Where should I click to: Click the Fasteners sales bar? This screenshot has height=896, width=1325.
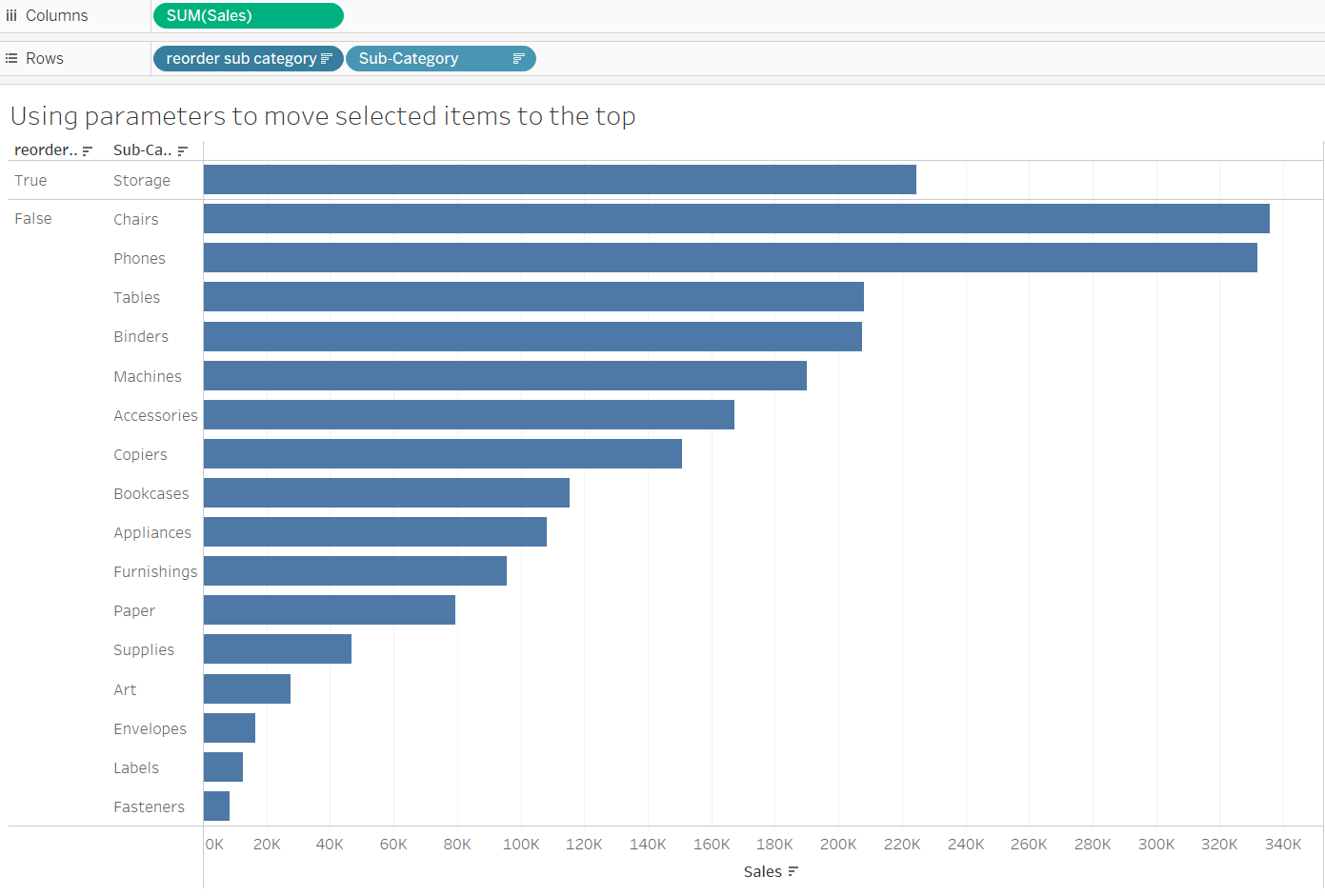[216, 806]
